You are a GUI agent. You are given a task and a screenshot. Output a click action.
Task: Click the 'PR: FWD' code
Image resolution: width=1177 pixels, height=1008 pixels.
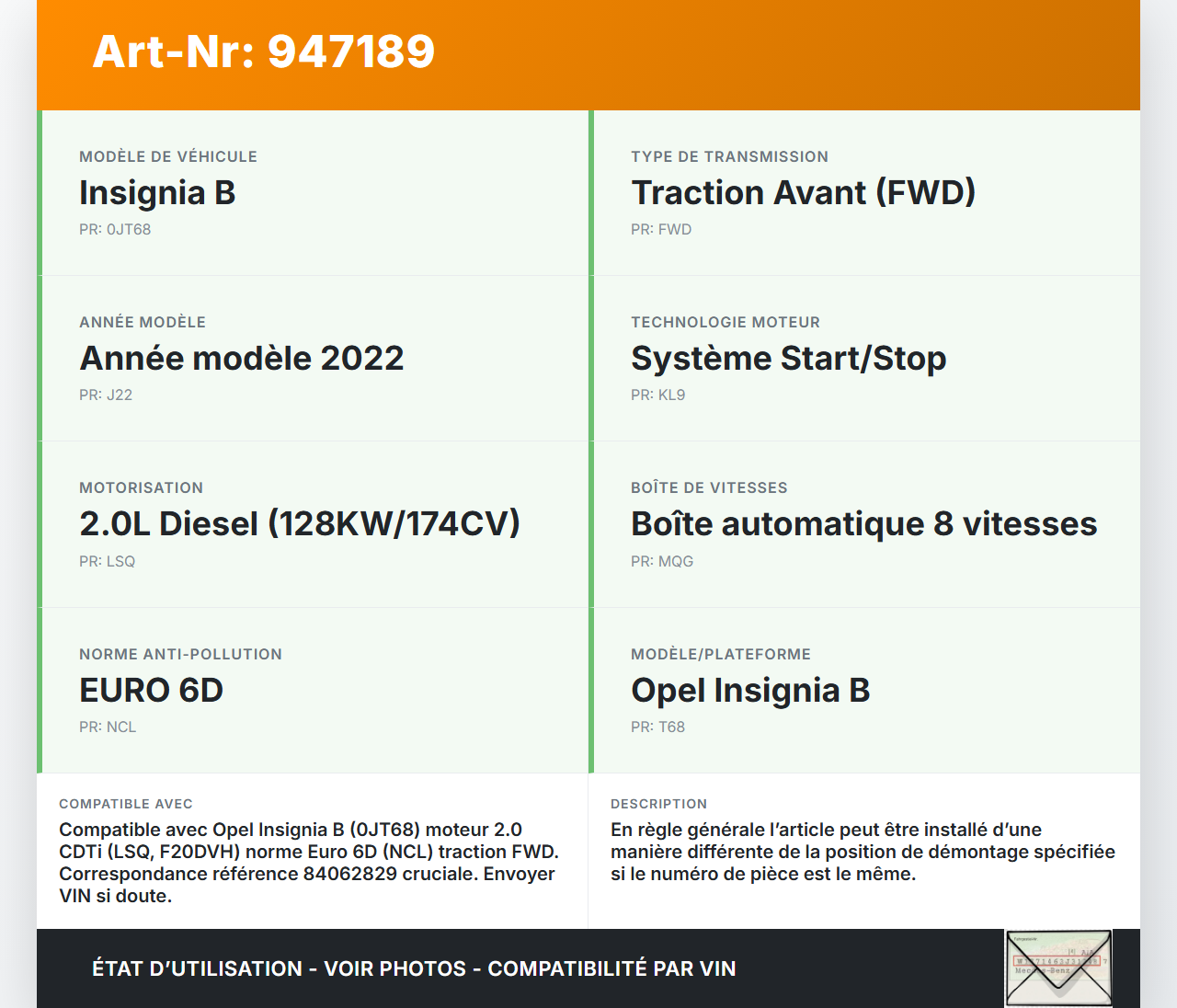click(x=661, y=230)
